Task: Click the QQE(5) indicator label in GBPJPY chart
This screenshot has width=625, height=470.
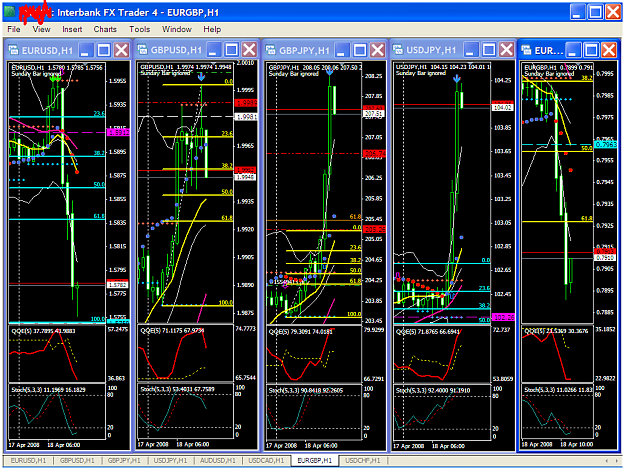Action: (301, 331)
